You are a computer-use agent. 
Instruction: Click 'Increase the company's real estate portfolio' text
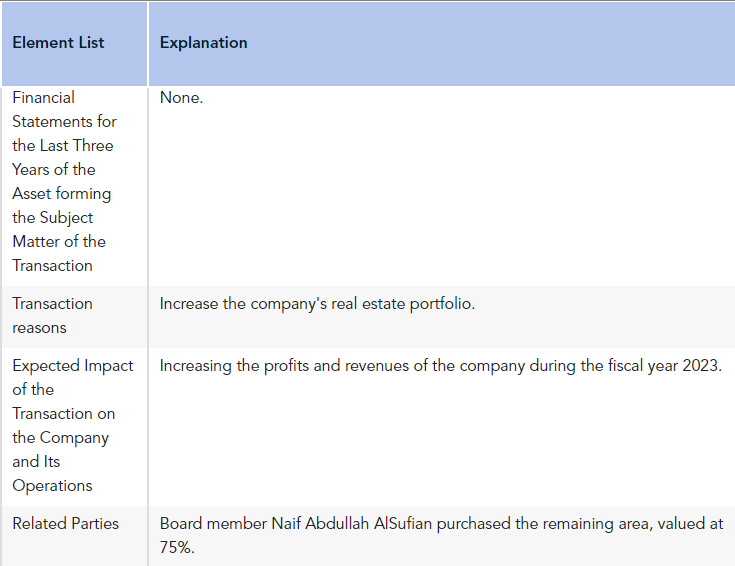click(x=317, y=304)
